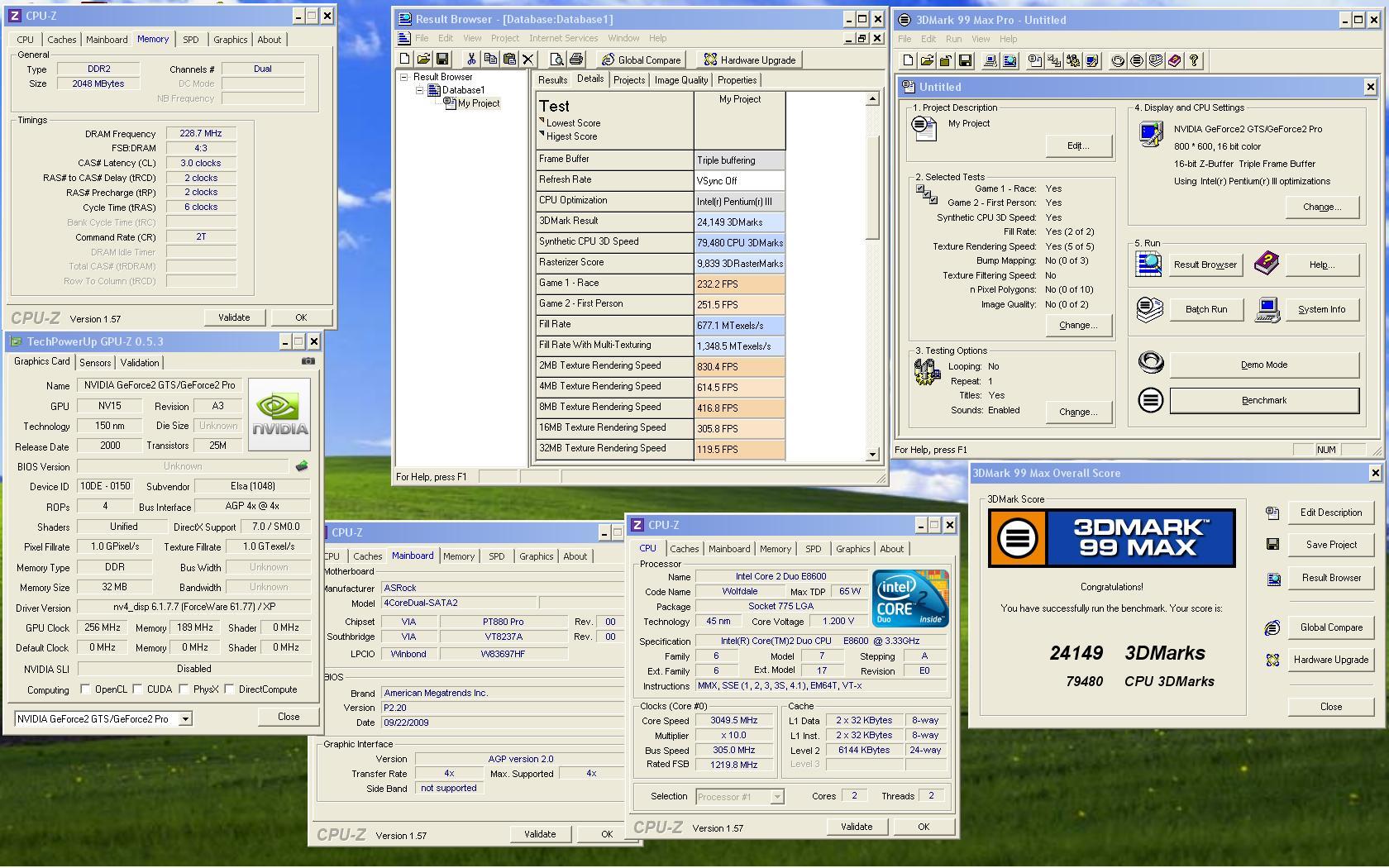
Task: Click the Cut scissors icon in Result Browser
Action: [x=471, y=60]
